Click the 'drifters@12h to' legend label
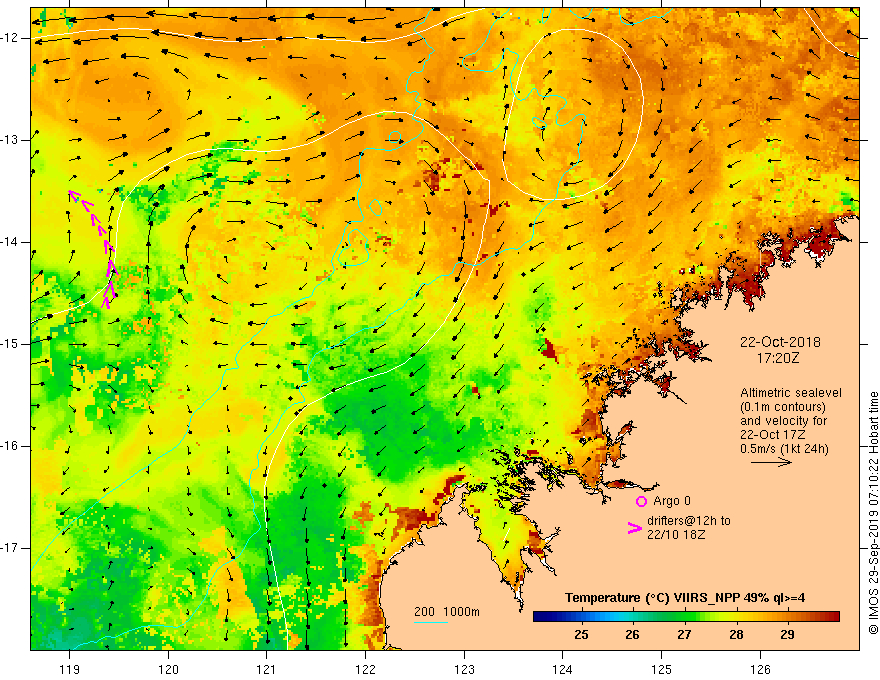 (x=689, y=521)
